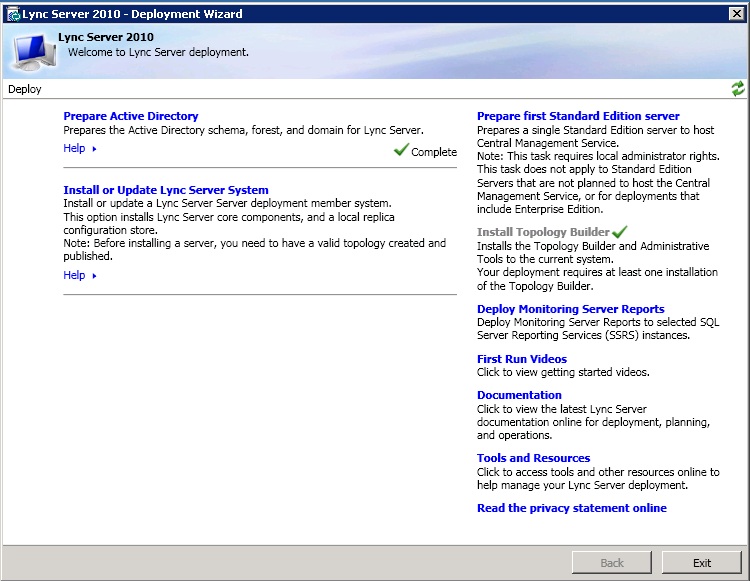Image resolution: width=750 pixels, height=581 pixels.
Task: Start Install or Update Lync Server System
Action: (166, 190)
